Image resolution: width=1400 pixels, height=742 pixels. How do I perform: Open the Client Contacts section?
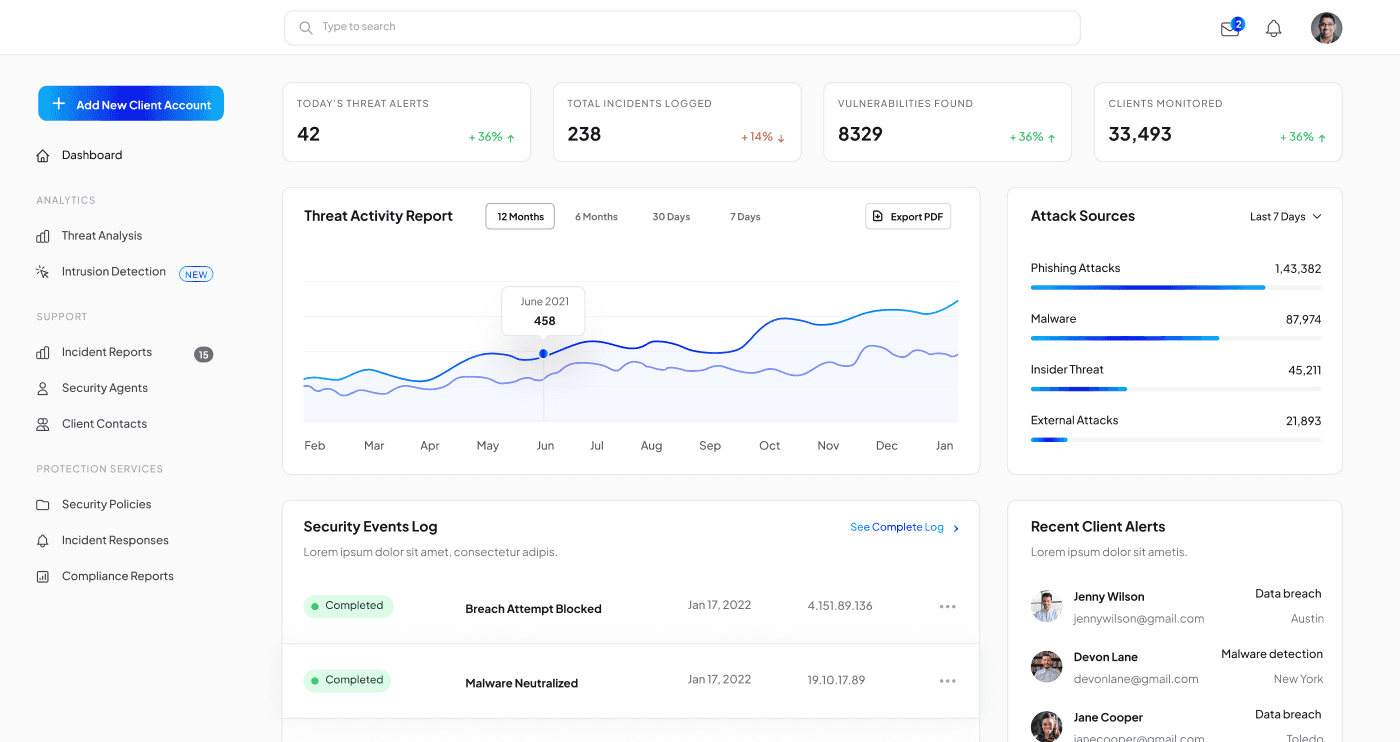tap(41, 423)
